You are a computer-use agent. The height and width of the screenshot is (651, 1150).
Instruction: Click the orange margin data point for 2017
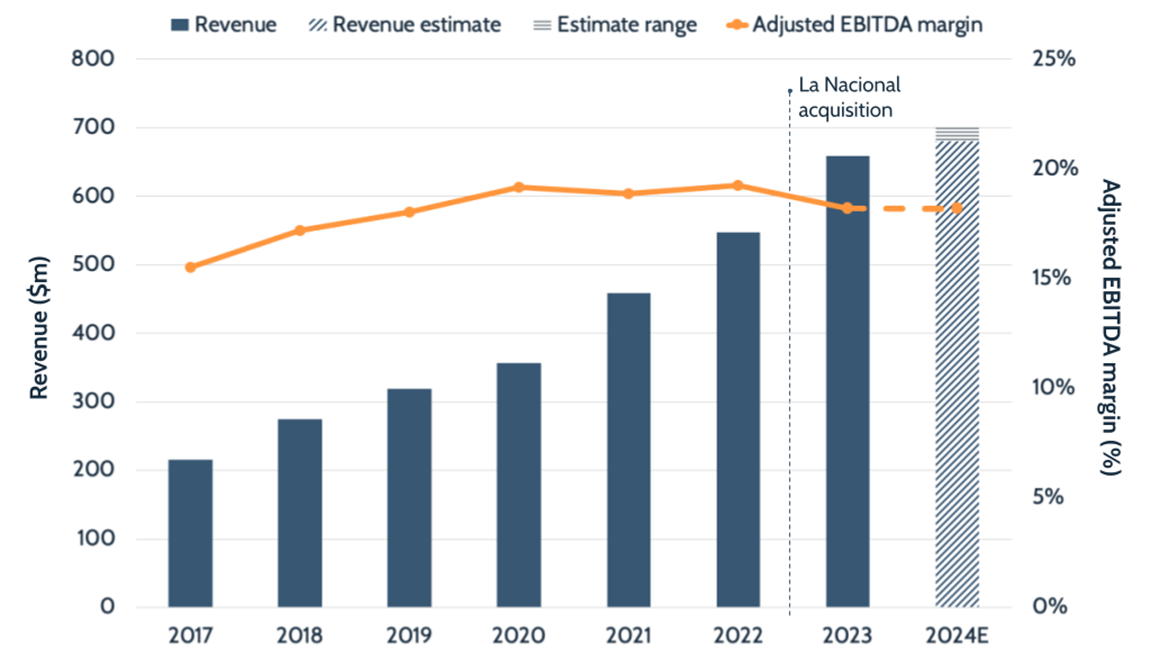pos(190,267)
